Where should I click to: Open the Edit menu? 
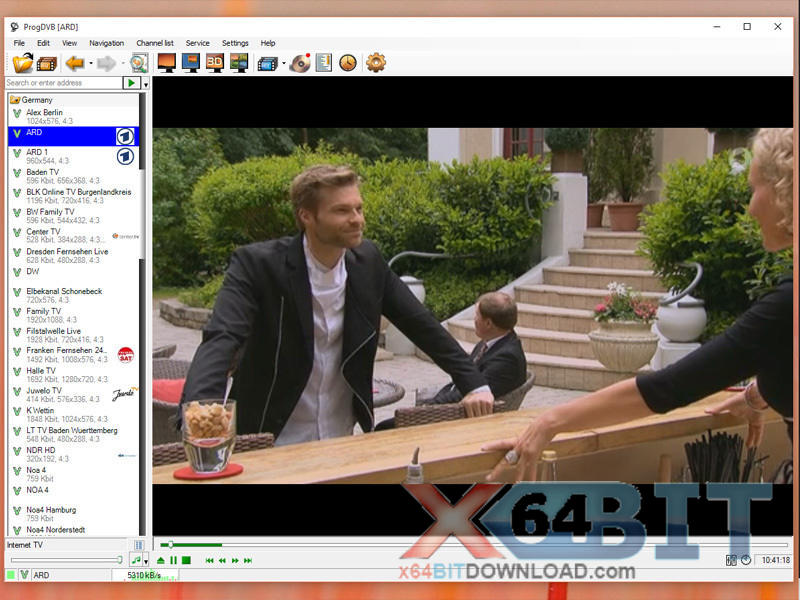tap(43, 43)
